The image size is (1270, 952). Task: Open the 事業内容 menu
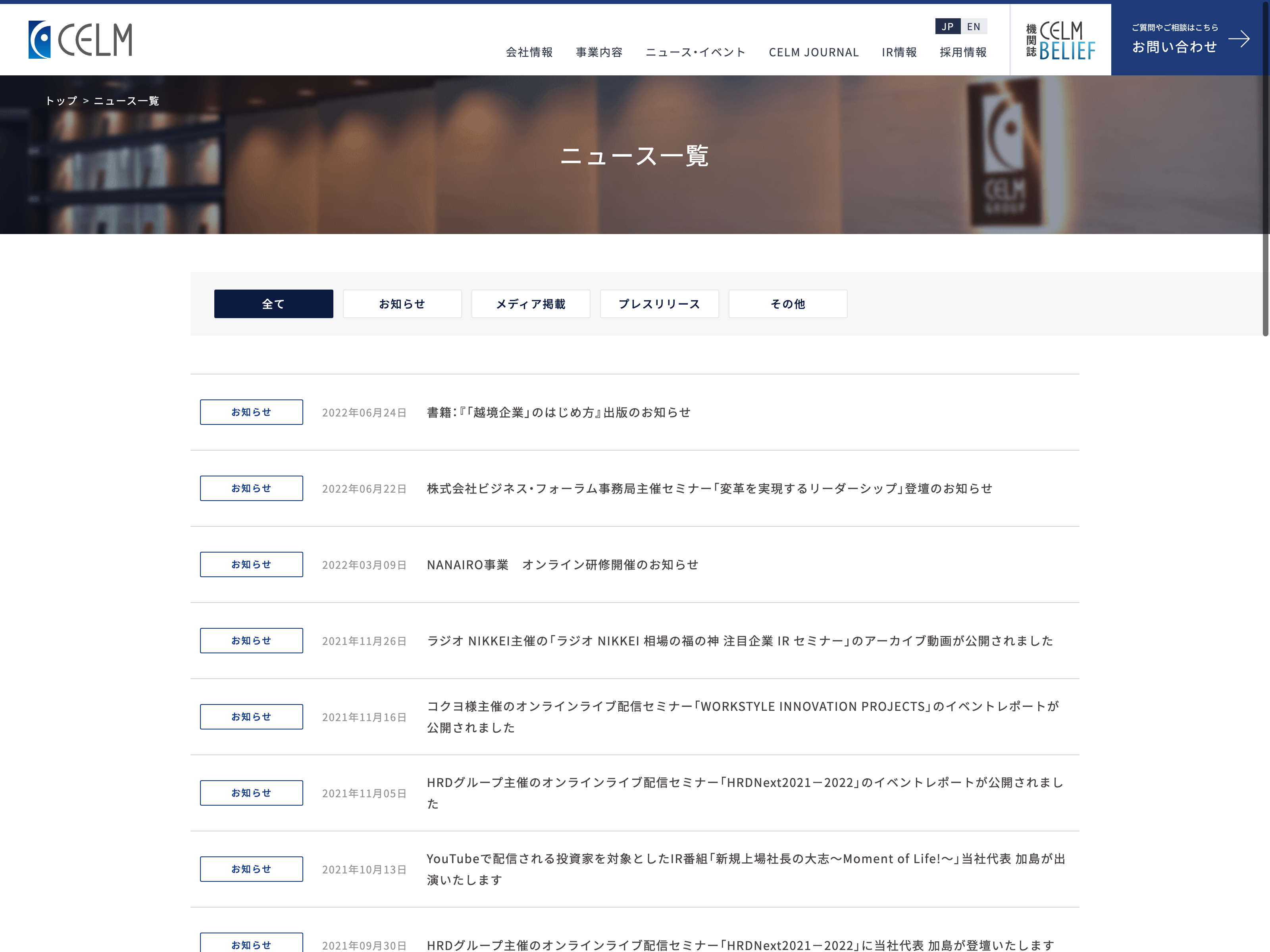coord(599,52)
